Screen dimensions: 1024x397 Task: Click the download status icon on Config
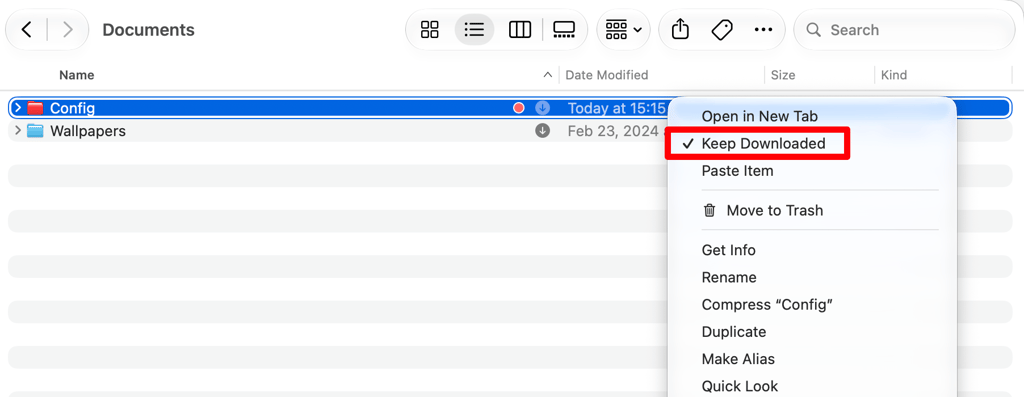coord(543,108)
